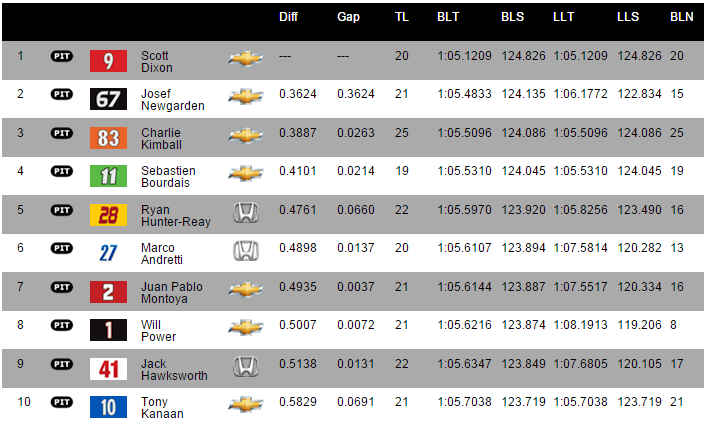This screenshot has height=426, width=708.
Task: Select the yellow 28 car number badge
Action: pyautogui.click(x=108, y=215)
